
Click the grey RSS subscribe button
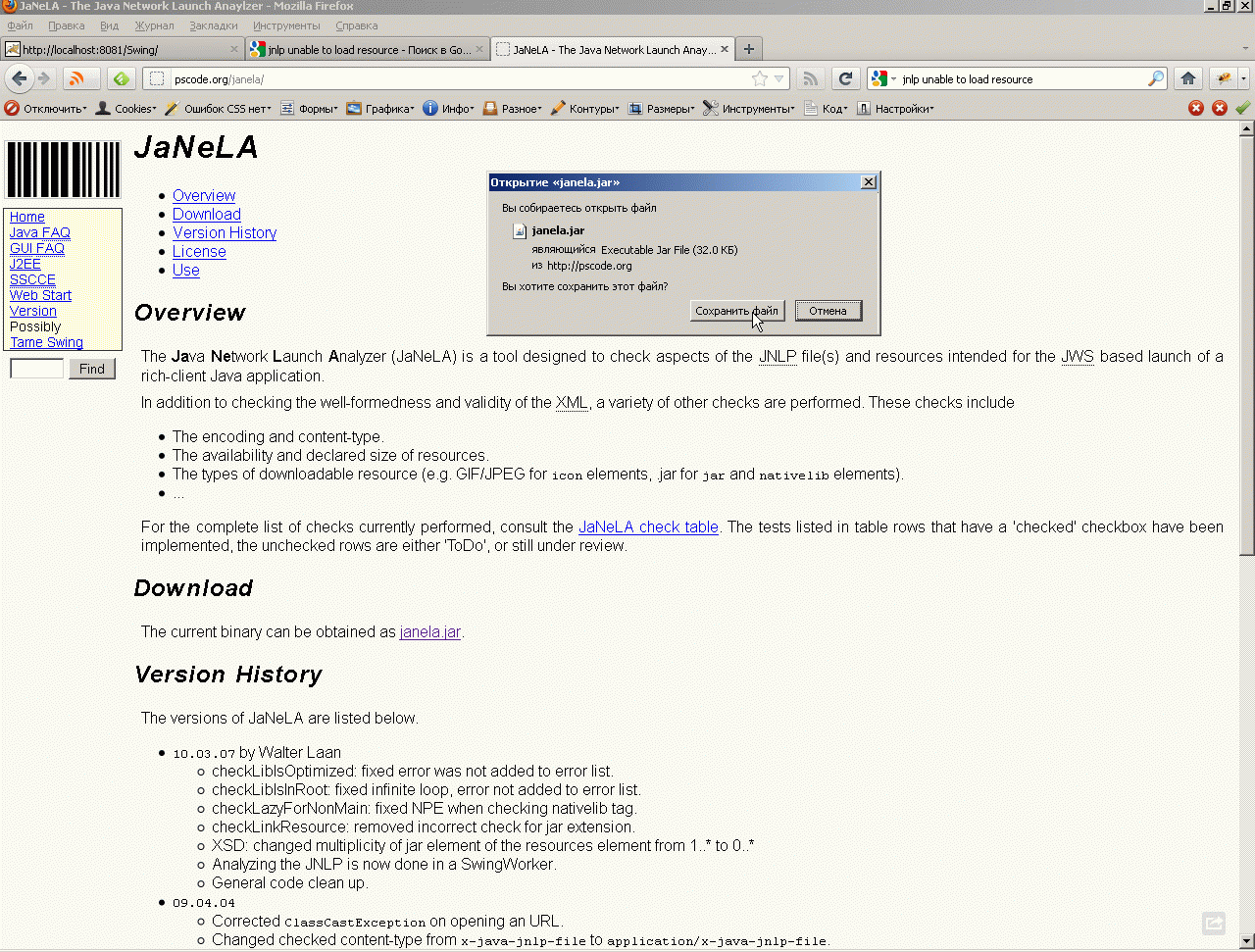coord(810,78)
